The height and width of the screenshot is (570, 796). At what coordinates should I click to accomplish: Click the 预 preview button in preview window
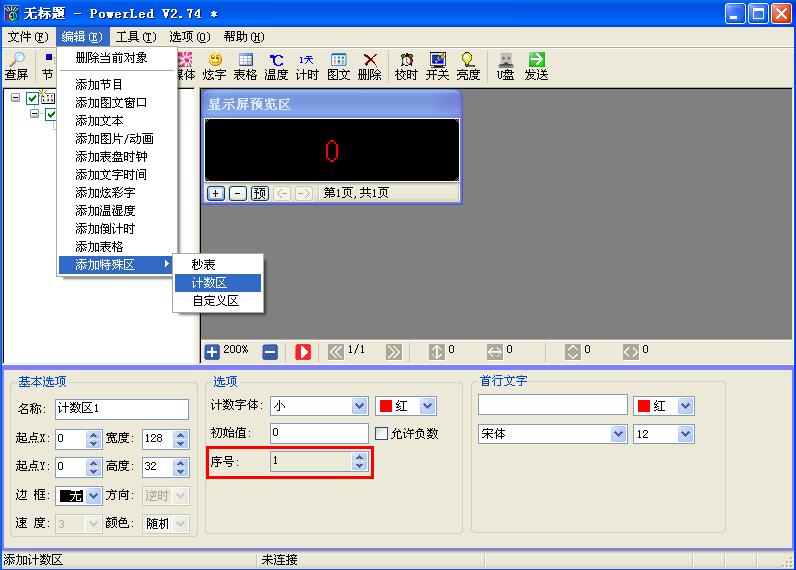click(x=260, y=194)
